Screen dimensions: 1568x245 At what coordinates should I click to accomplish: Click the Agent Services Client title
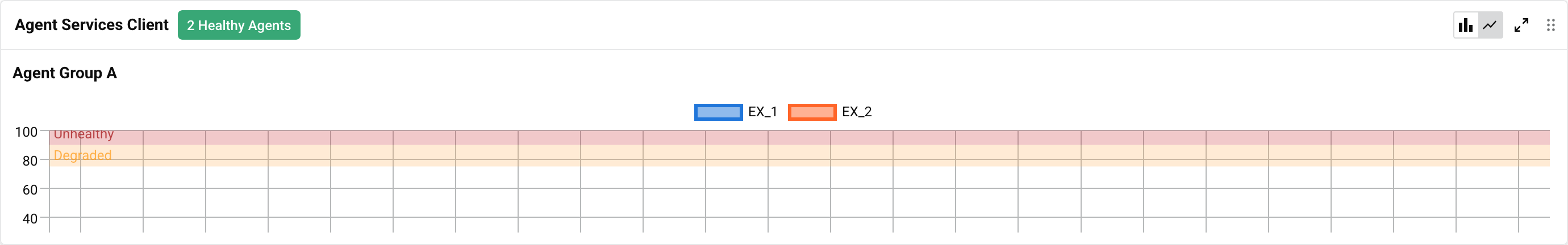pos(91,25)
